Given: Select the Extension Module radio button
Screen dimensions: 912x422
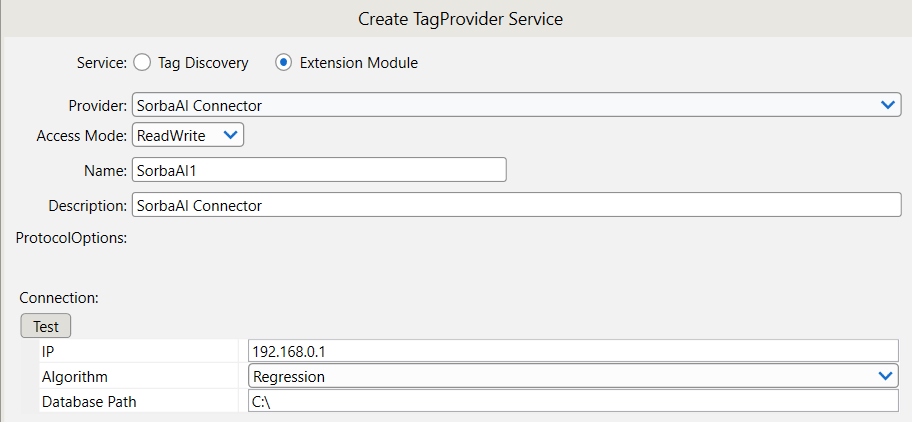Looking at the screenshot, I should pyautogui.click(x=283, y=62).
